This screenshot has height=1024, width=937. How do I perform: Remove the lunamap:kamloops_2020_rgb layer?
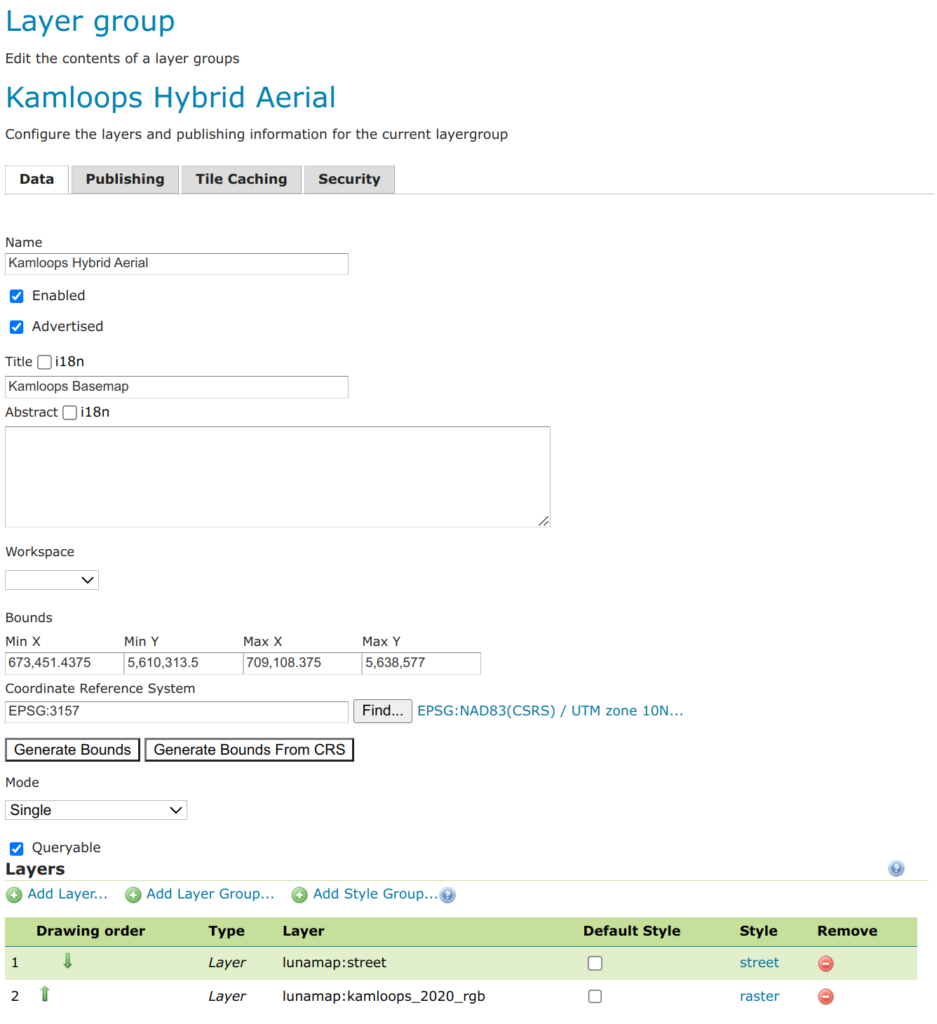tap(826, 997)
